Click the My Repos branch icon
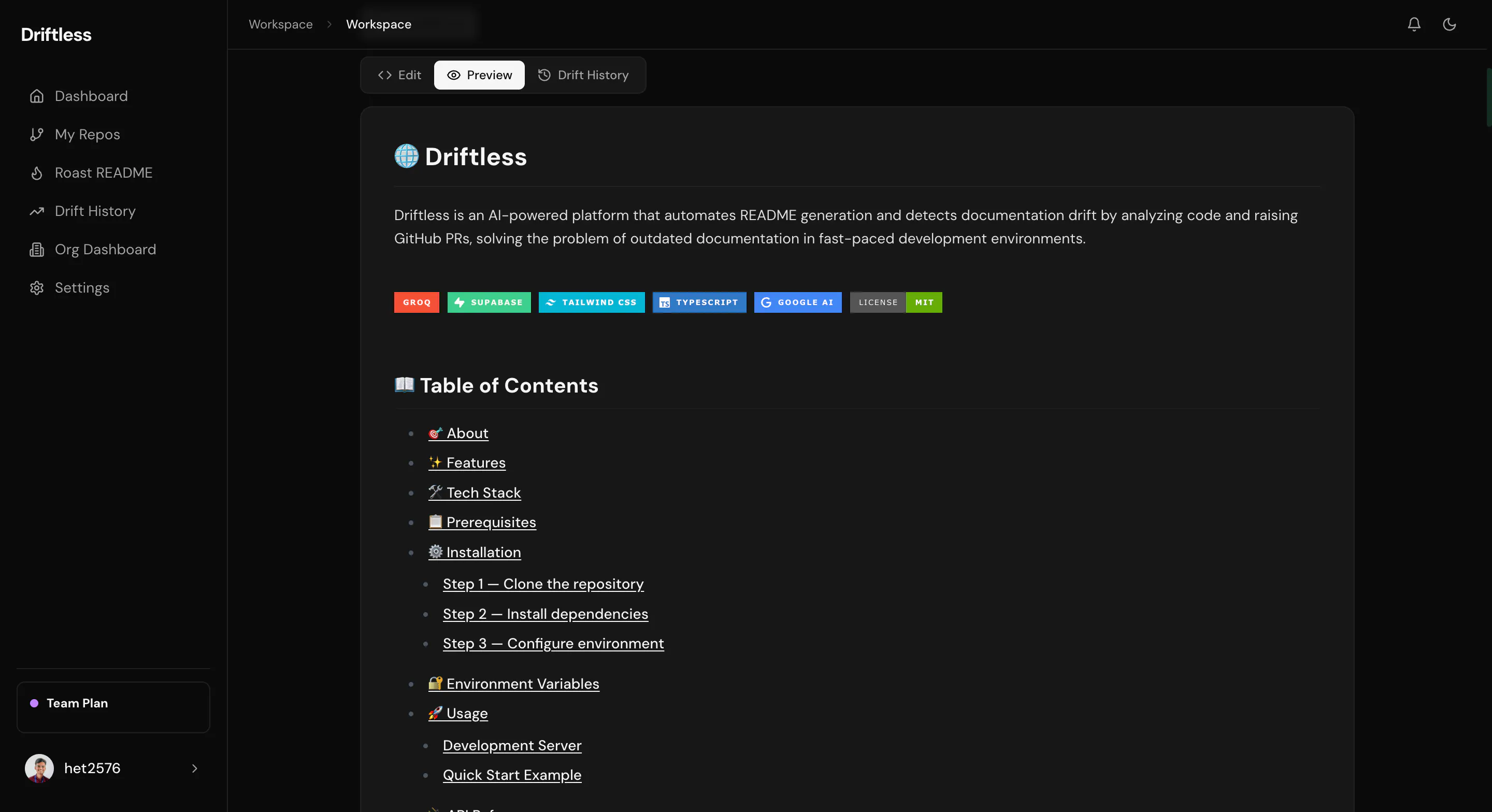This screenshot has height=812, width=1492. coord(36,134)
